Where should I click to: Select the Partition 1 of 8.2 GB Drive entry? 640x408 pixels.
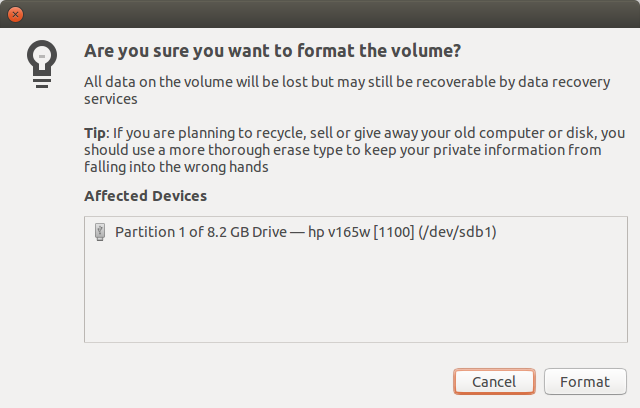pyautogui.click(x=306, y=232)
